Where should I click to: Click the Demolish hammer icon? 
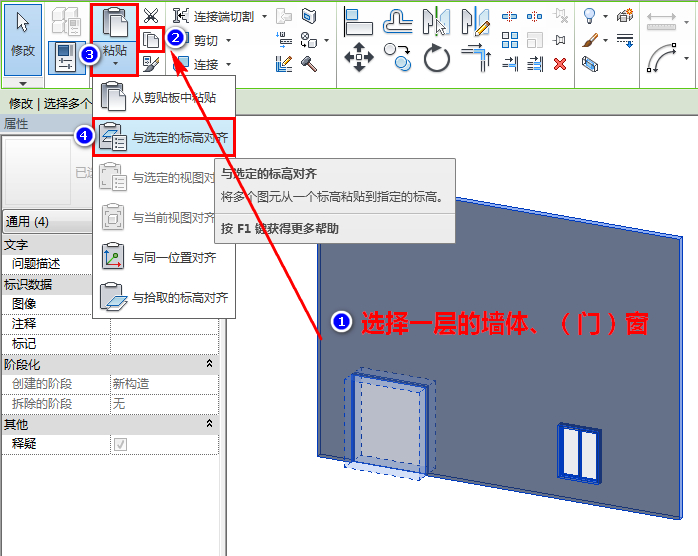pos(308,64)
